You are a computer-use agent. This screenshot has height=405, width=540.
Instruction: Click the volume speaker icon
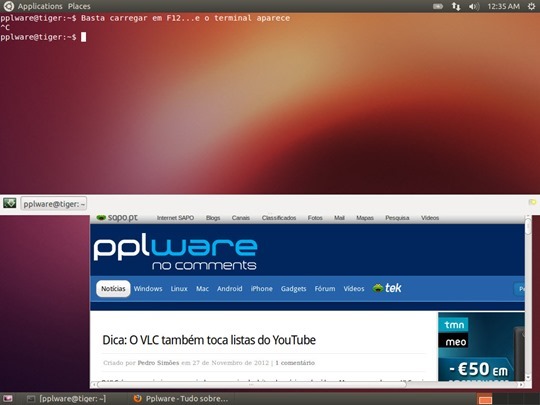click(x=474, y=6)
